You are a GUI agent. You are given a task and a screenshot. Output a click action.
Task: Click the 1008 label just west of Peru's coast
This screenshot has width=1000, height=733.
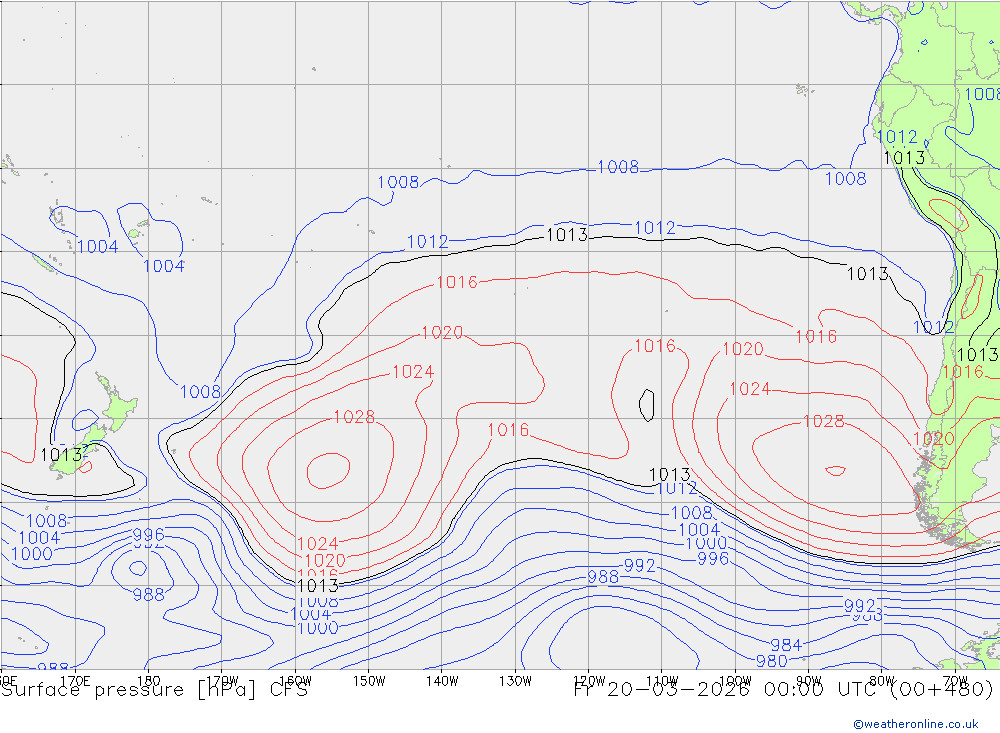point(846,179)
